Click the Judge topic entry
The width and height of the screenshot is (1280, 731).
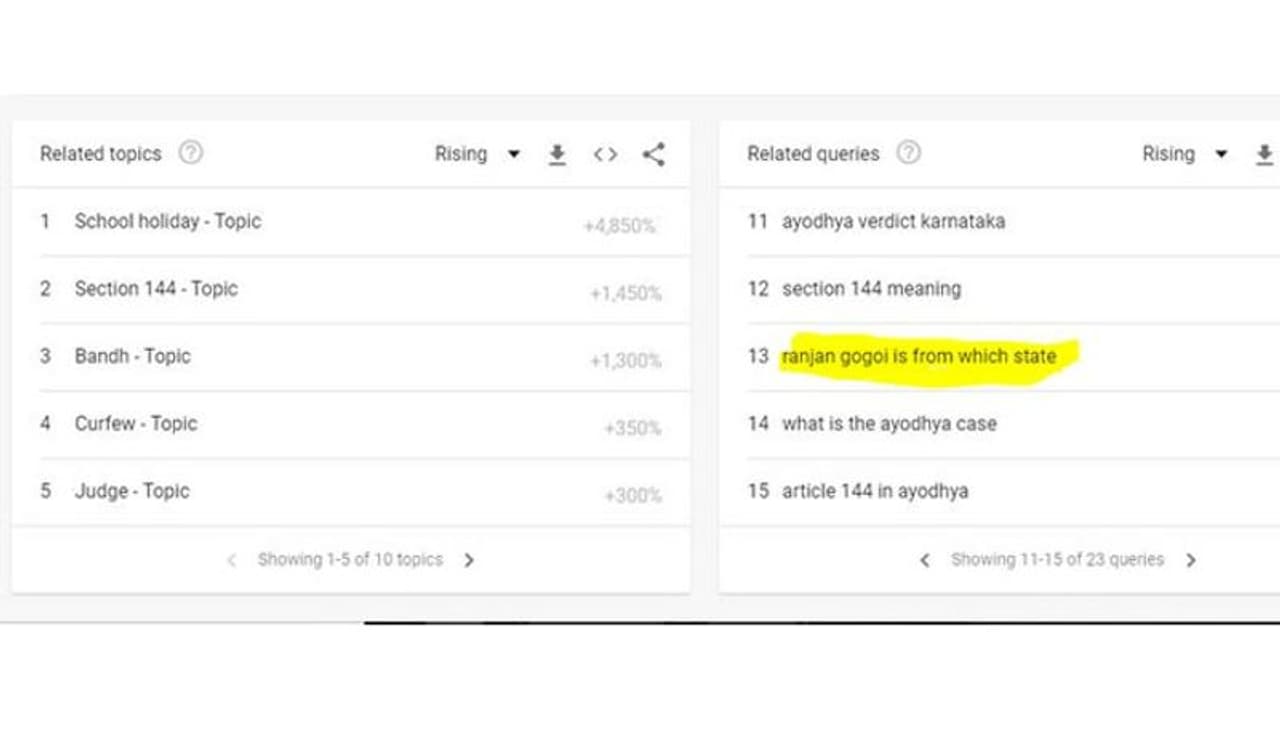coord(131,491)
